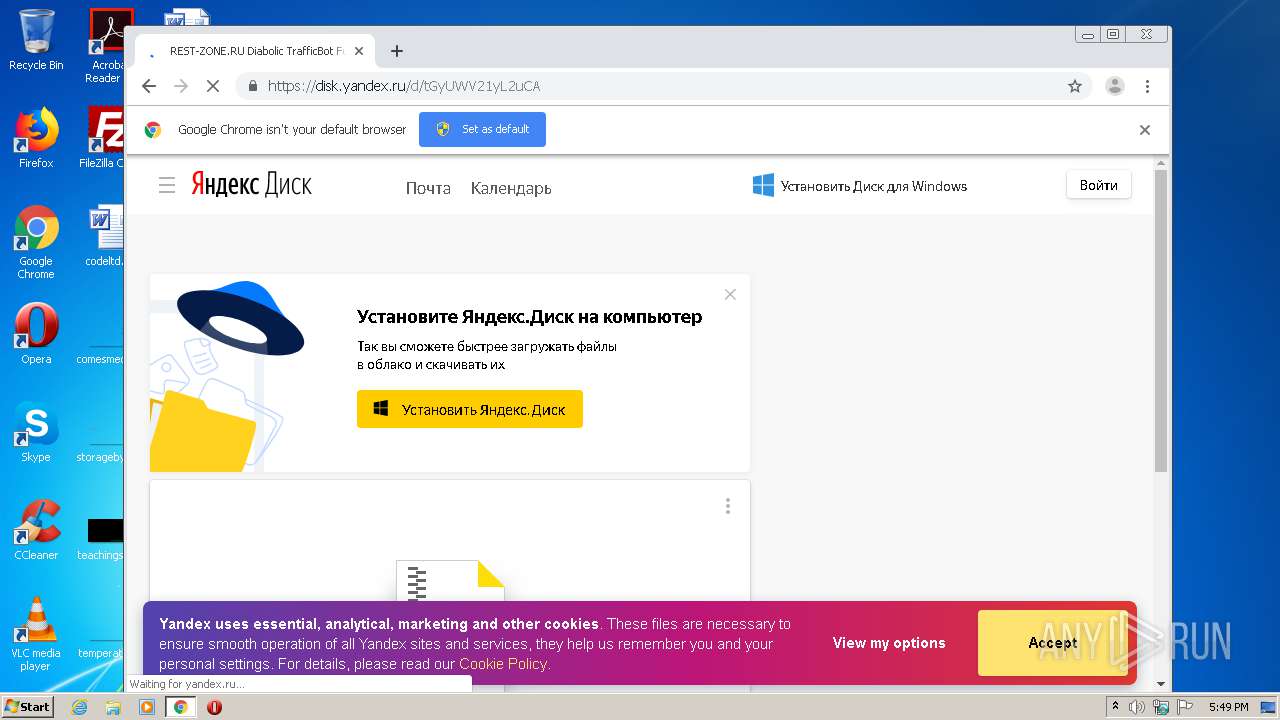Open a new tab with the plus button

point(397,51)
